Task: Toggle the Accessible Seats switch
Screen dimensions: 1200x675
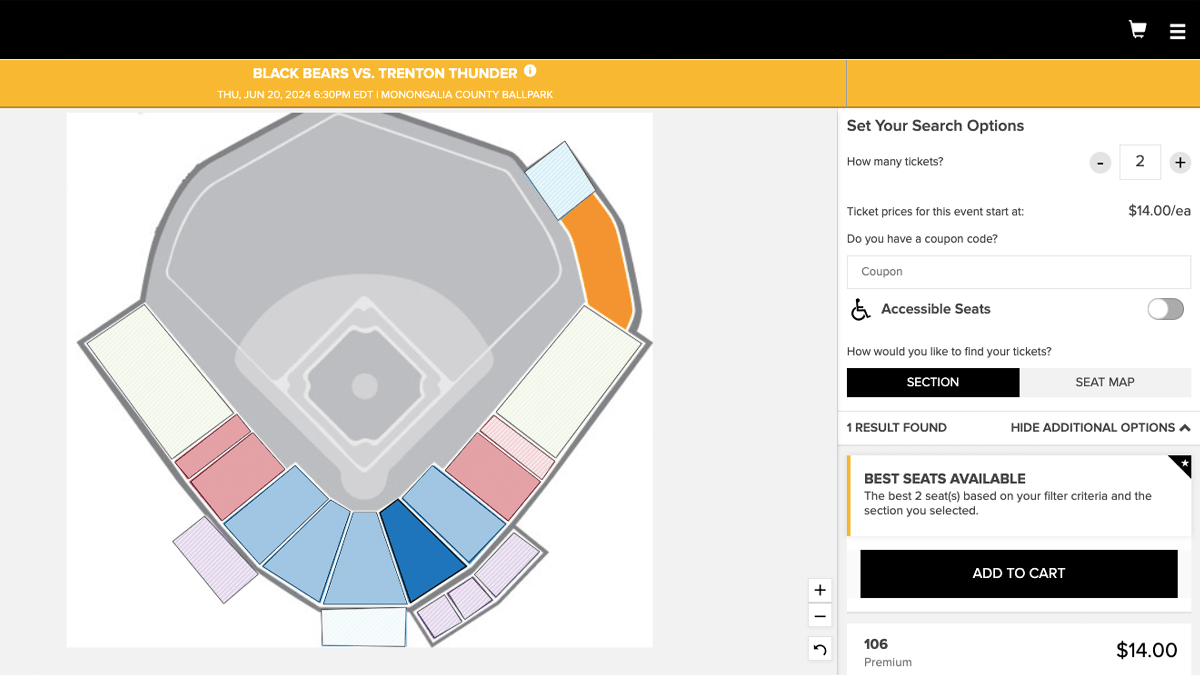Action: [x=1165, y=309]
